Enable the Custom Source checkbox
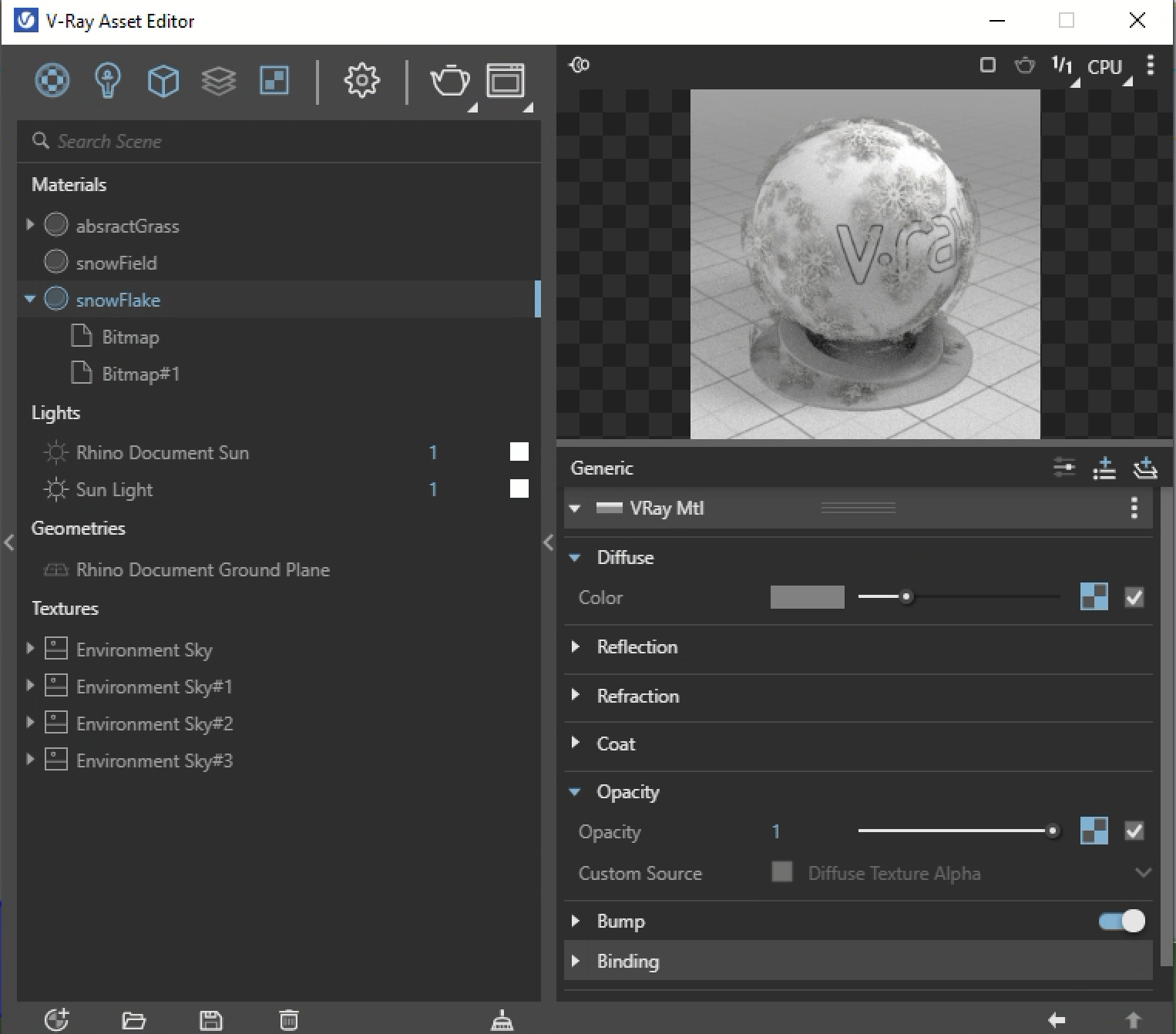 coord(782,872)
